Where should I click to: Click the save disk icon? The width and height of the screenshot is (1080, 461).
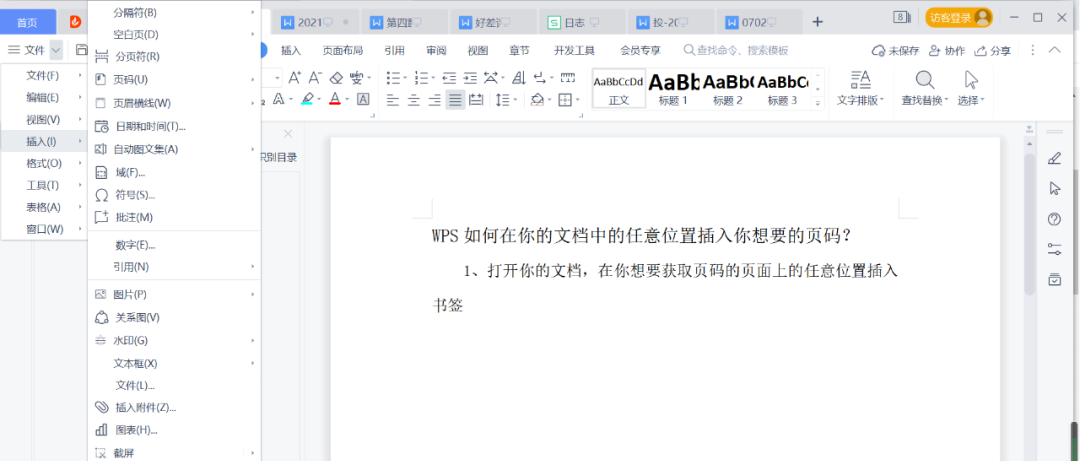coord(81,50)
